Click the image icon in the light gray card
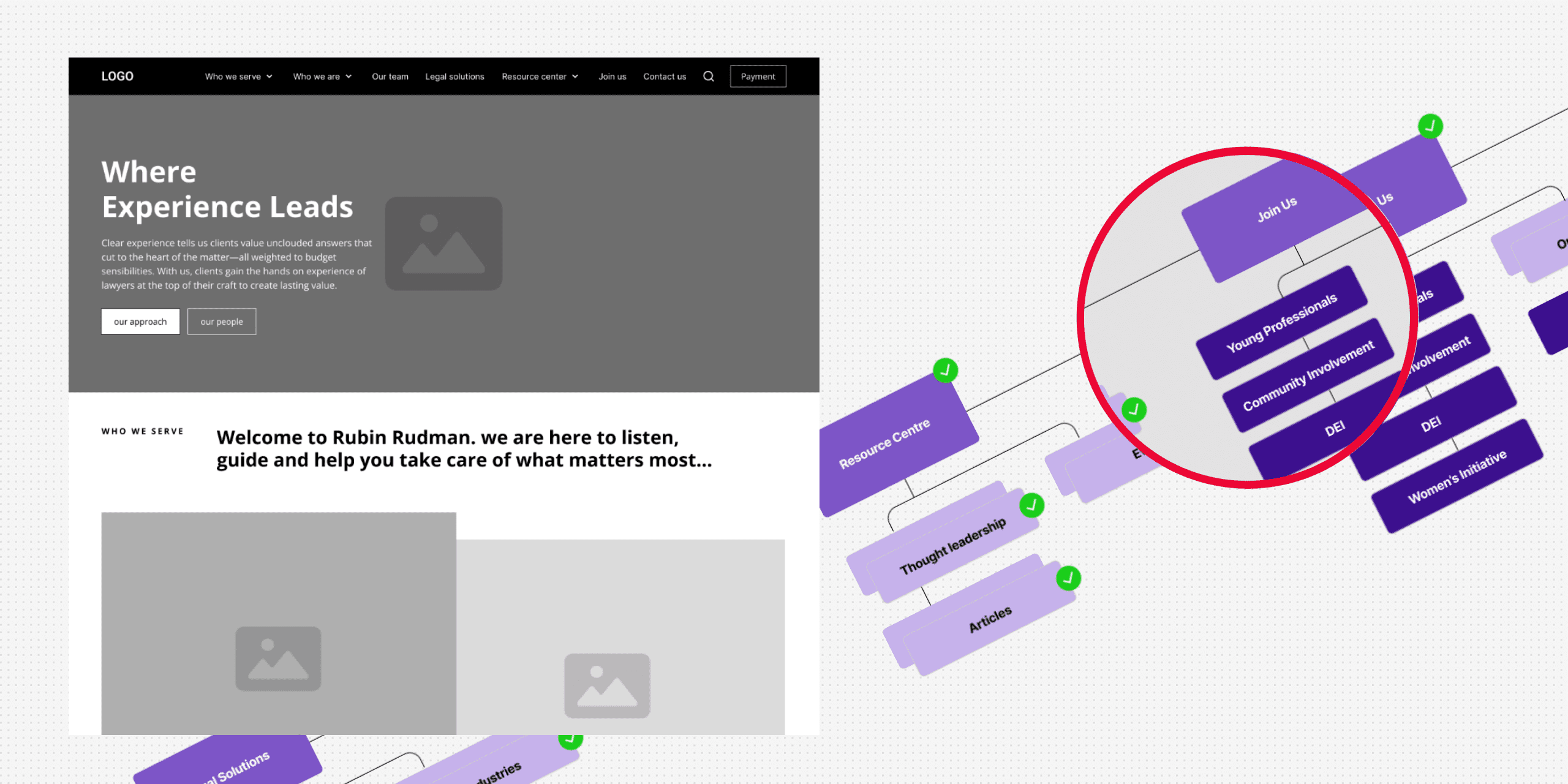Image resolution: width=1568 pixels, height=784 pixels. [x=606, y=685]
